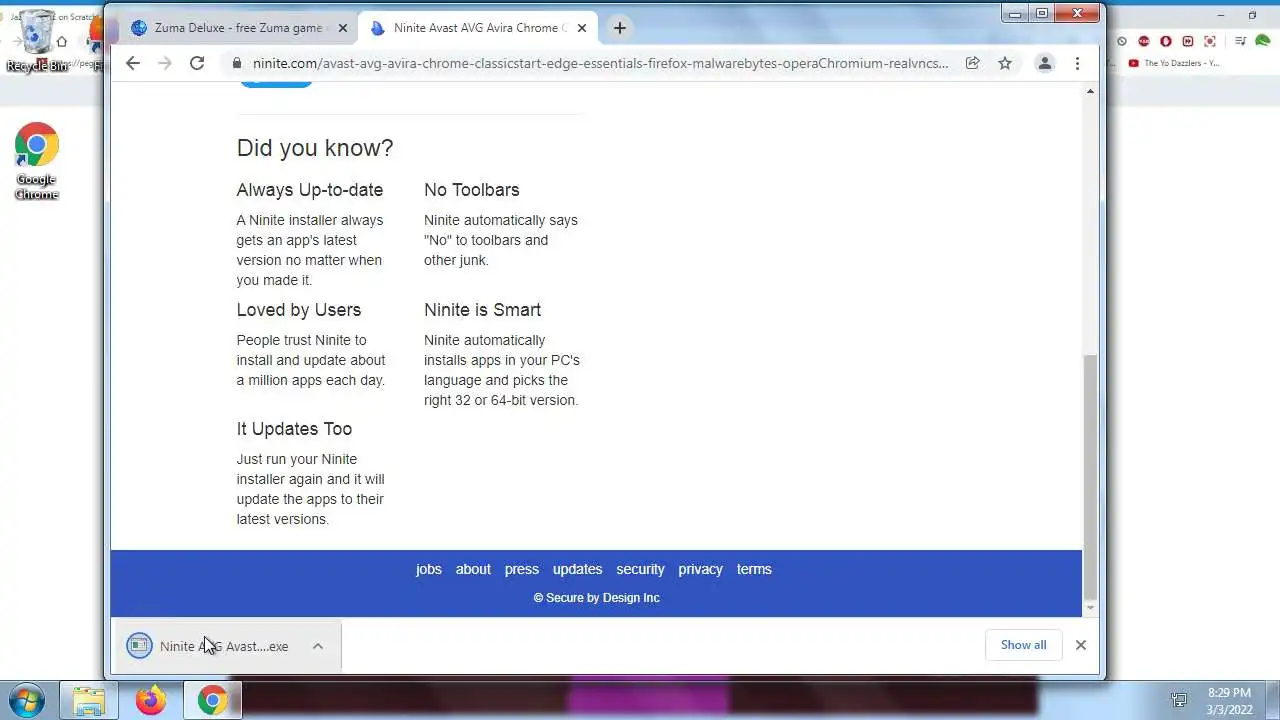Click the 'Loved by Users' heading
Viewport: 1280px width, 720px height.
click(299, 310)
